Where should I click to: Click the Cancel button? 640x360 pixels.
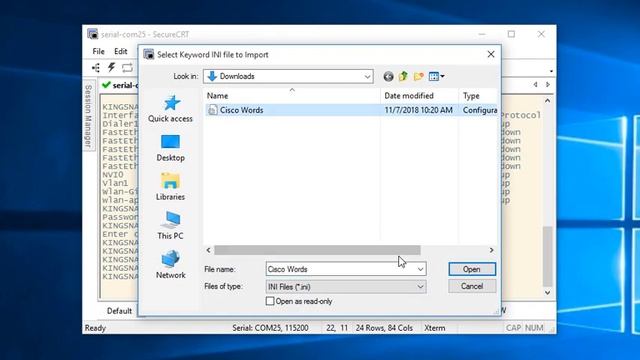[472, 287]
